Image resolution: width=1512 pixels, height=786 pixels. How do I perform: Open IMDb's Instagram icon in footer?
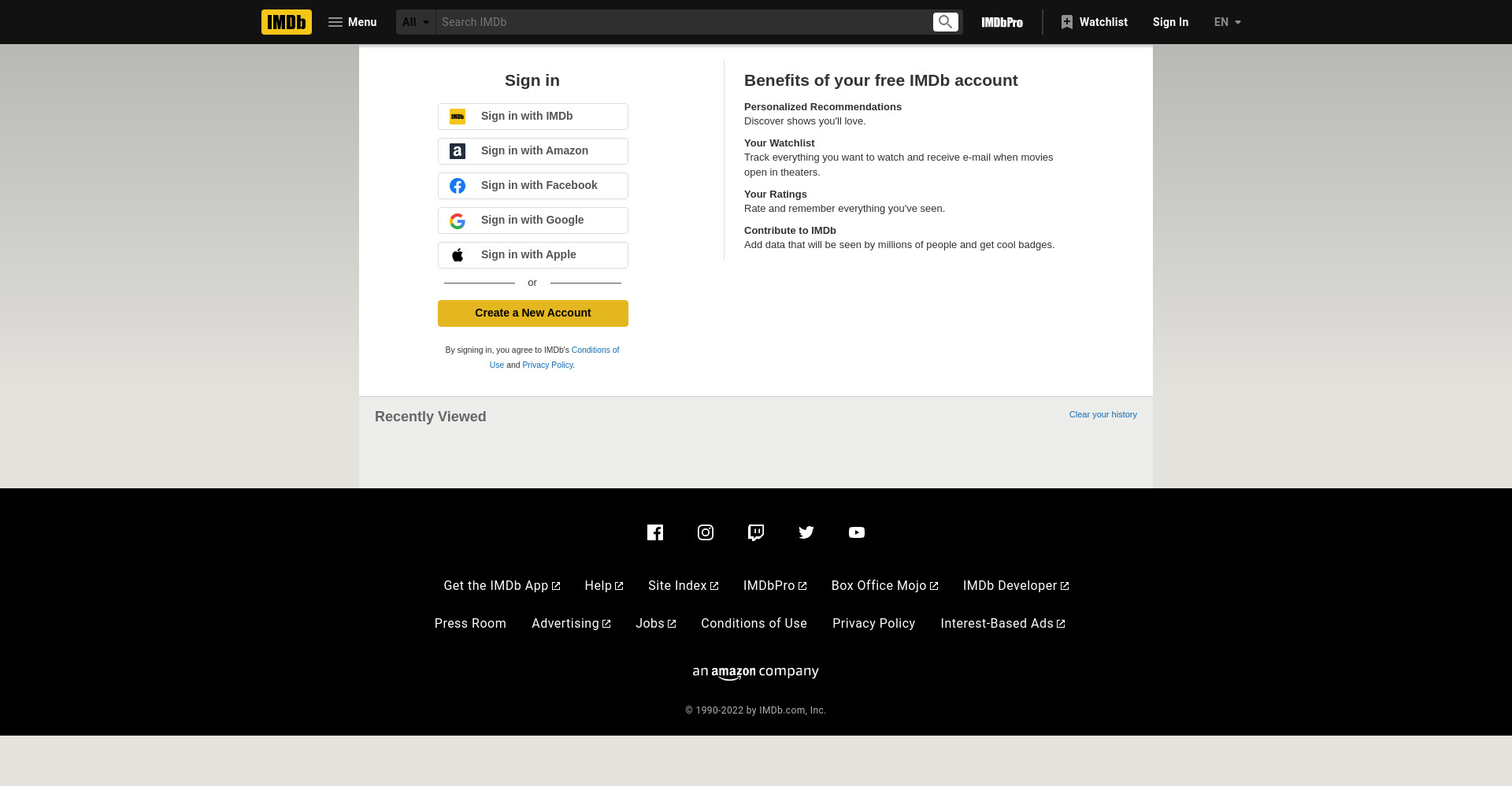706,532
